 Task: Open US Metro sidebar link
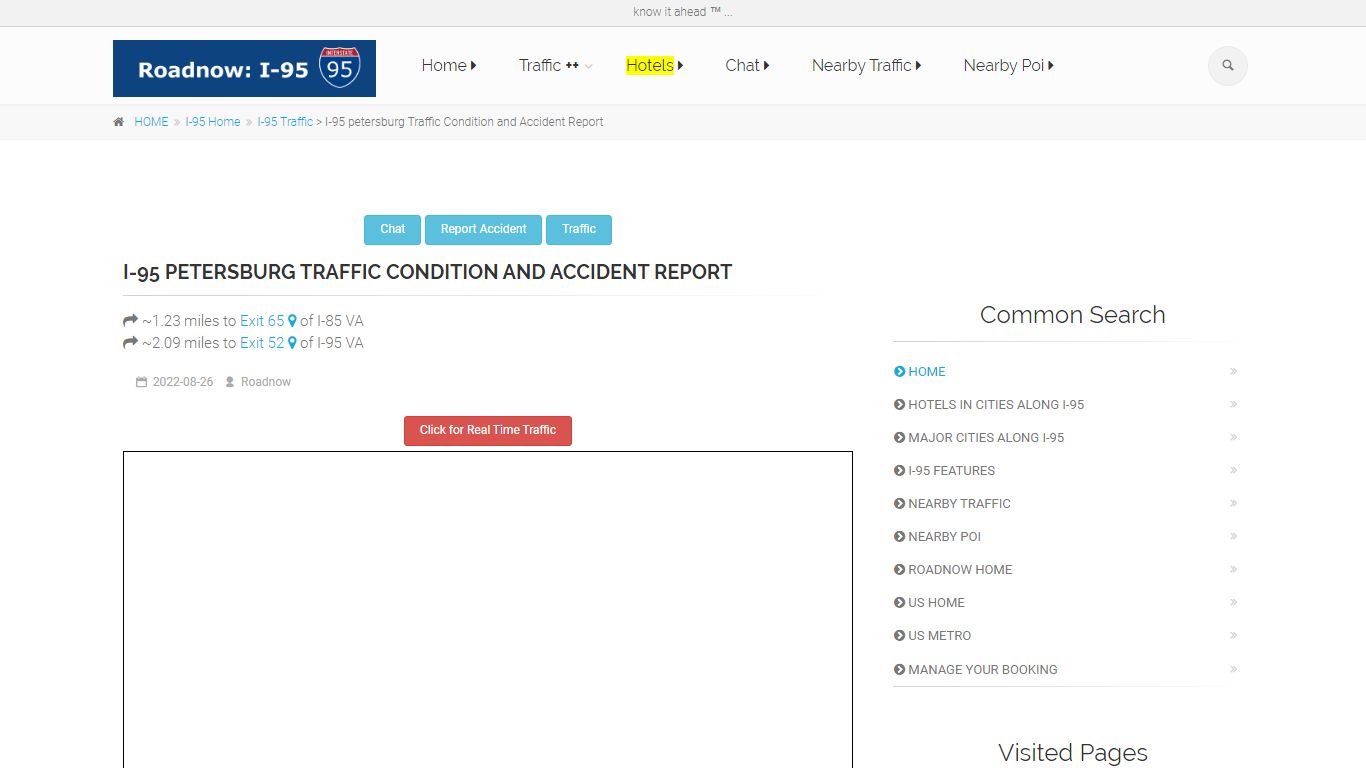click(x=939, y=636)
